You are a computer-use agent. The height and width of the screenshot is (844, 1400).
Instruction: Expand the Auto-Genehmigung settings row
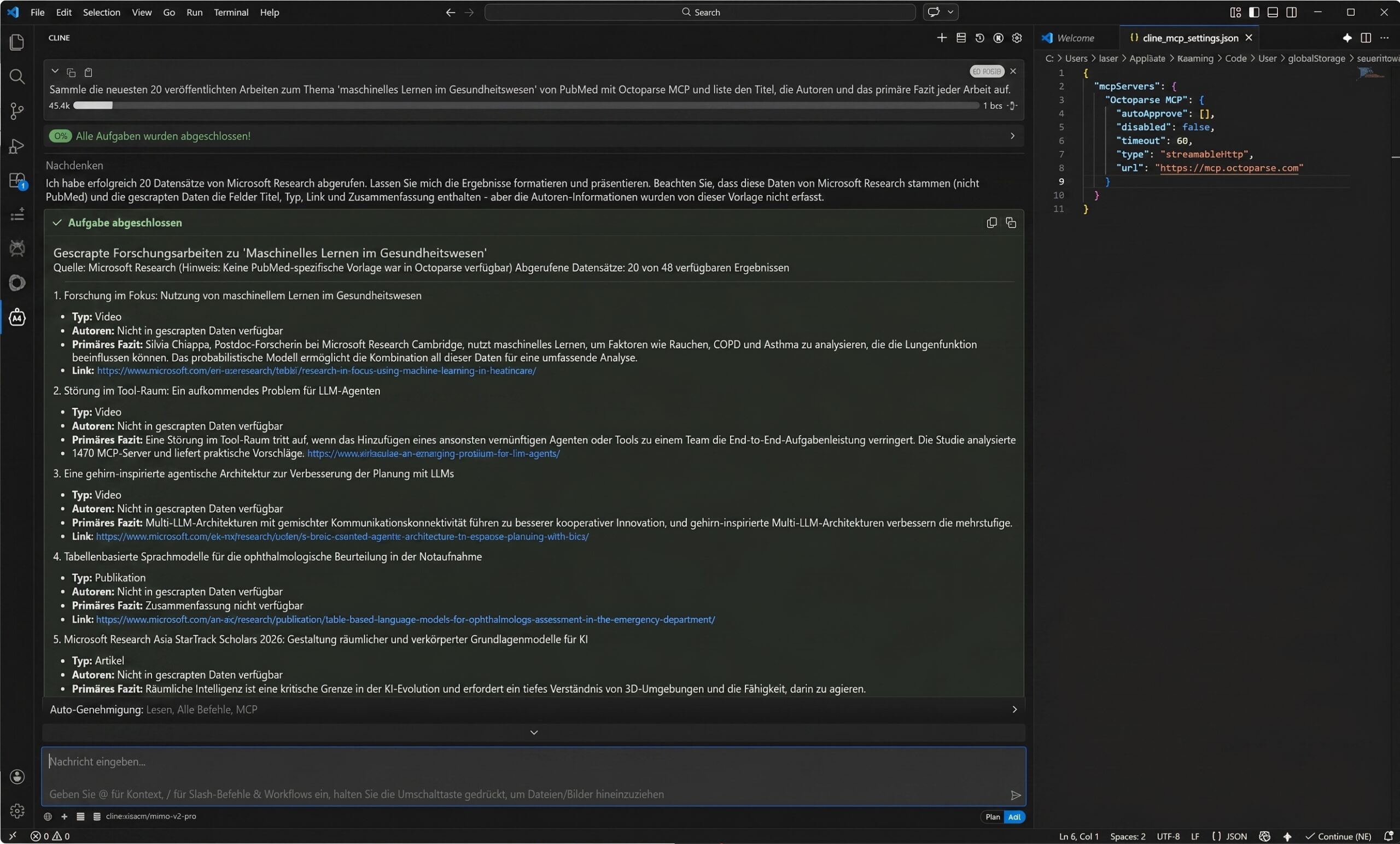534,710
